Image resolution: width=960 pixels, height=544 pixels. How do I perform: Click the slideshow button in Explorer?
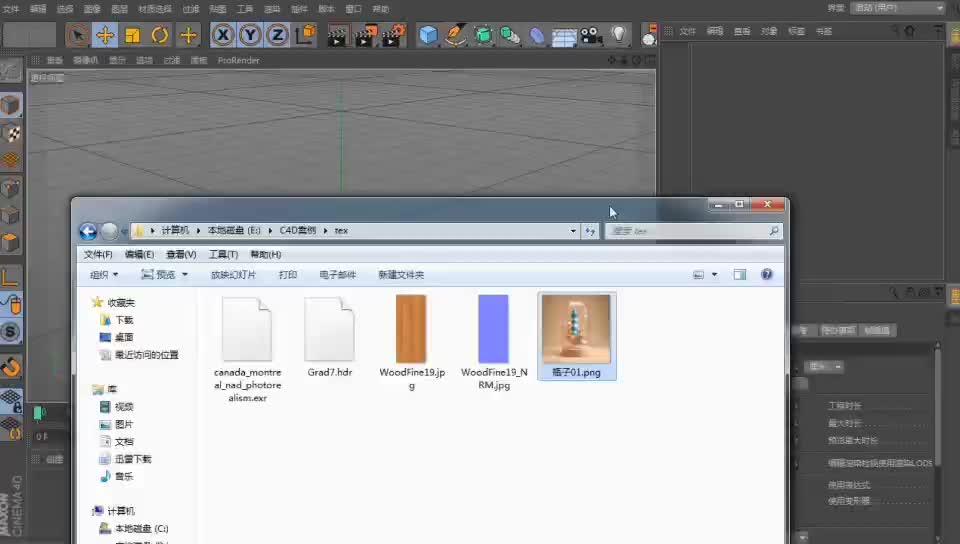(x=233, y=275)
